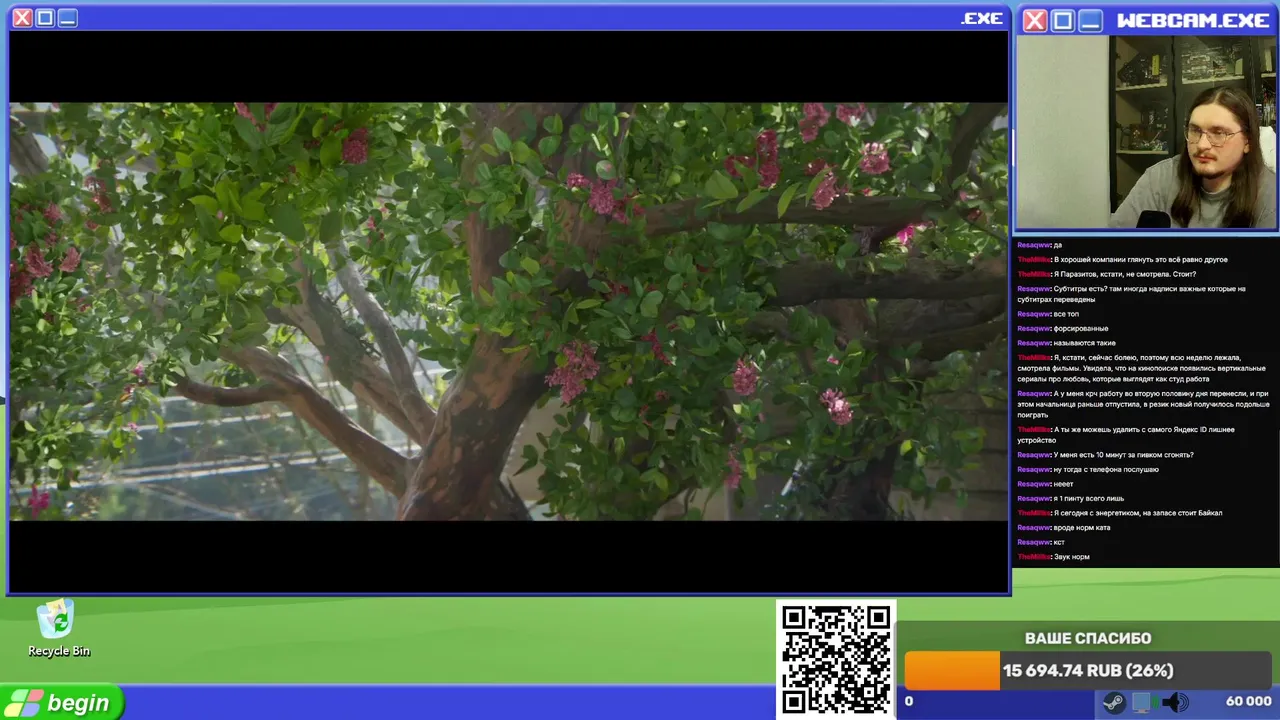Click the WEBCAM.EXE title text

tap(1193, 20)
